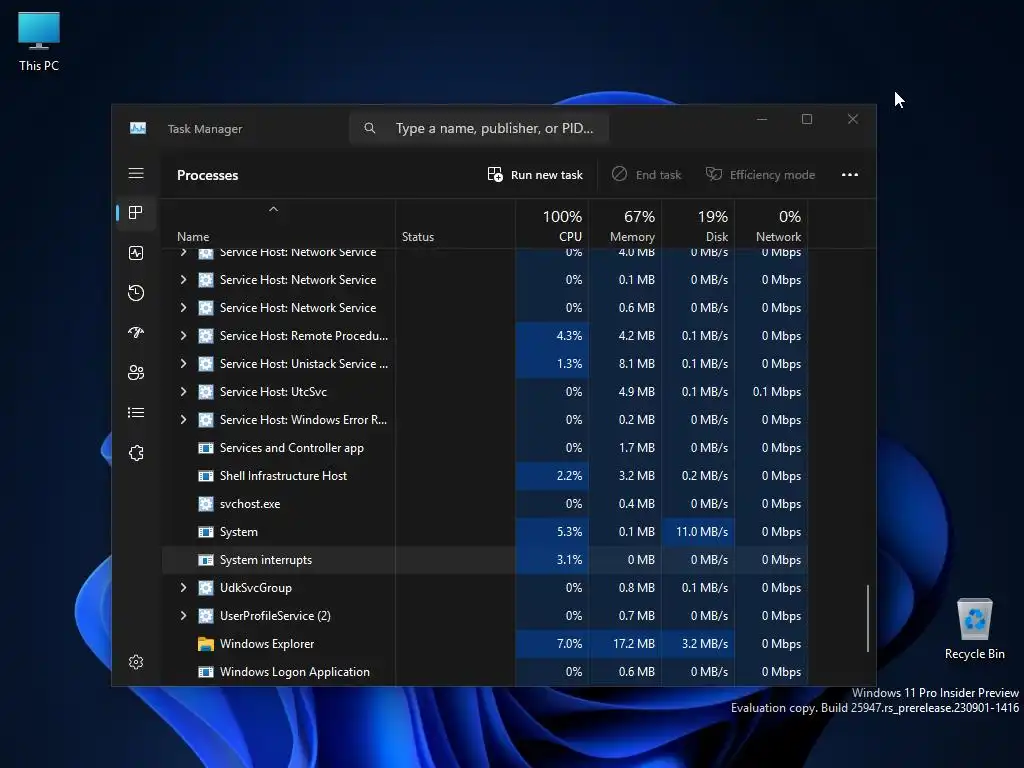Expand Network Service row with 0.1 MB
The width and height of the screenshot is (1024, 768).
(184, 280)
